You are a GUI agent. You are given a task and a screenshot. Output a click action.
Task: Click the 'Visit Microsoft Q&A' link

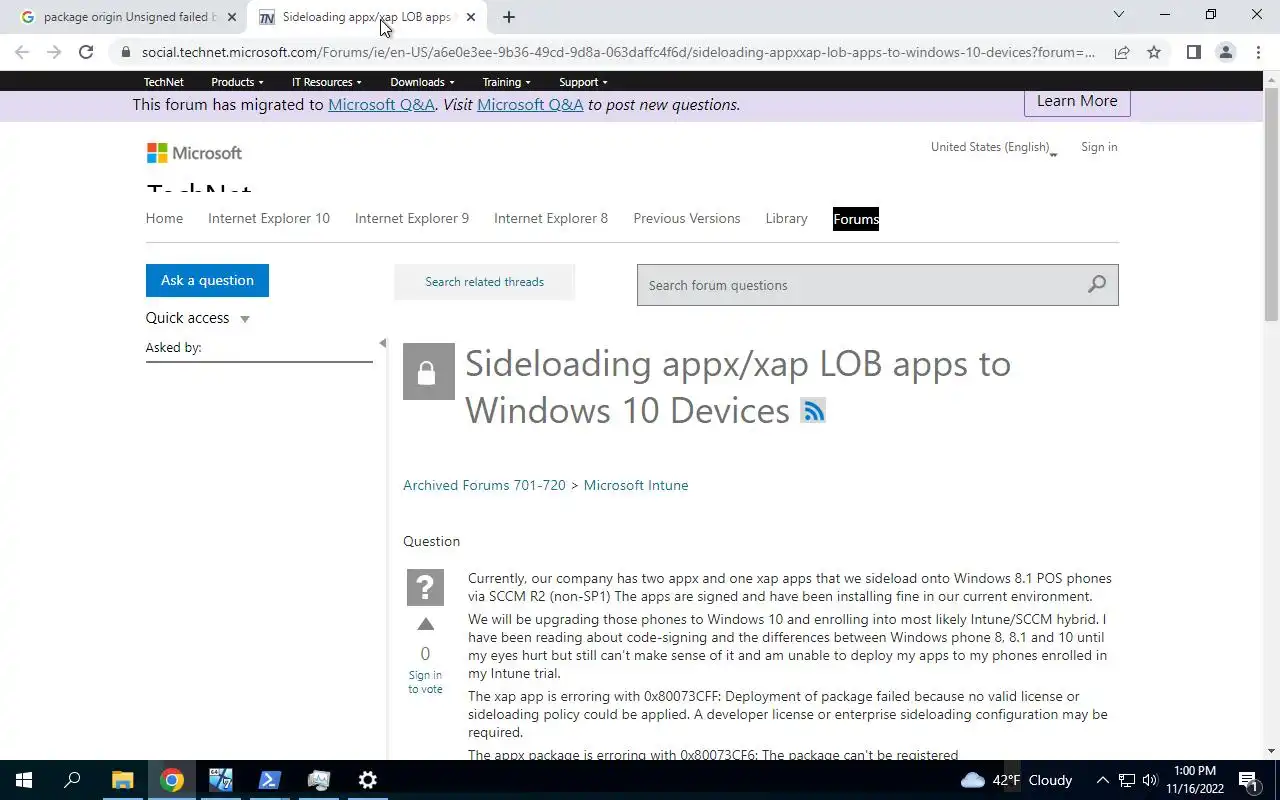[x=530, y=105]
